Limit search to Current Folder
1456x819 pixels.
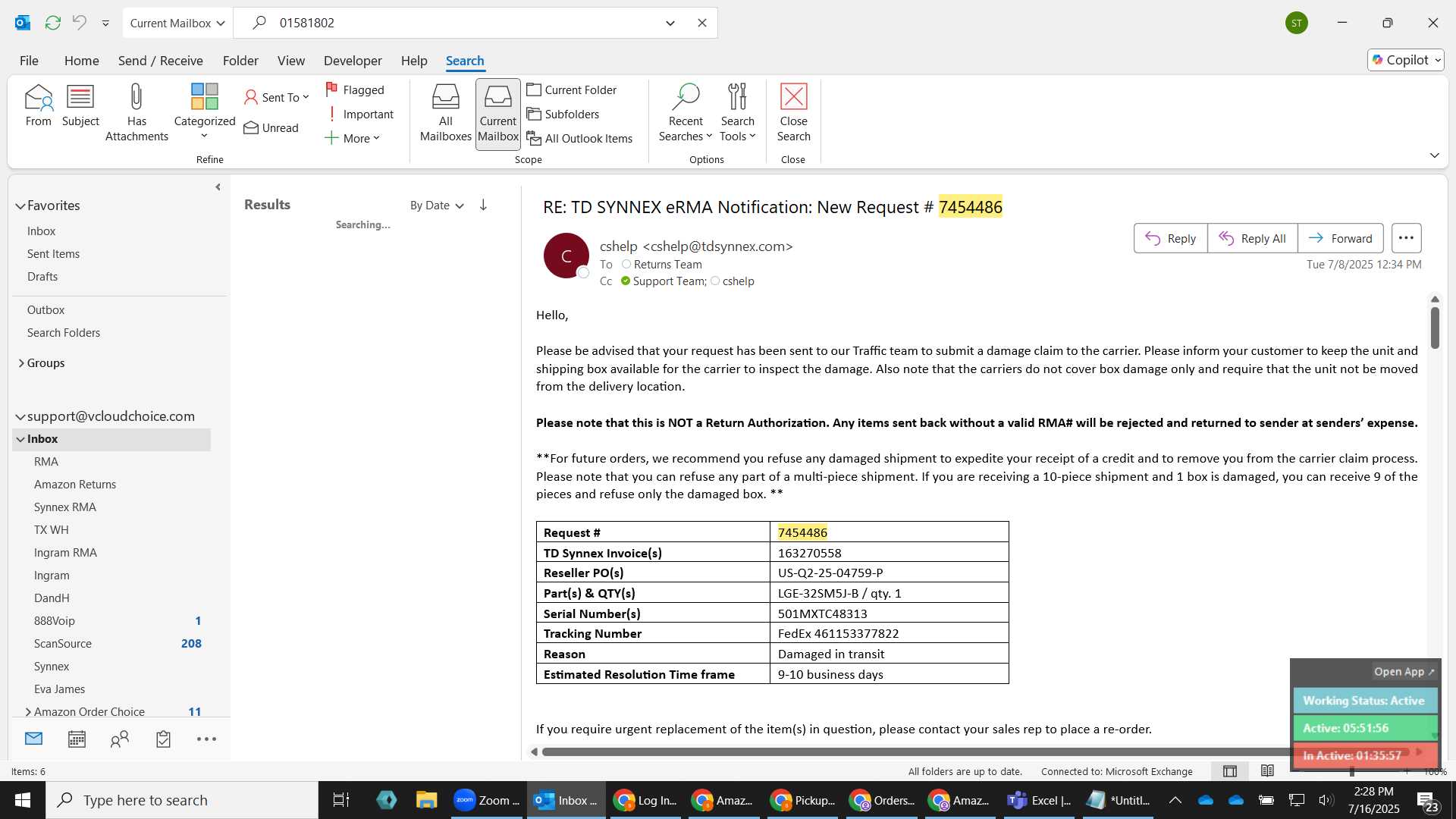(x=573, y=89)
